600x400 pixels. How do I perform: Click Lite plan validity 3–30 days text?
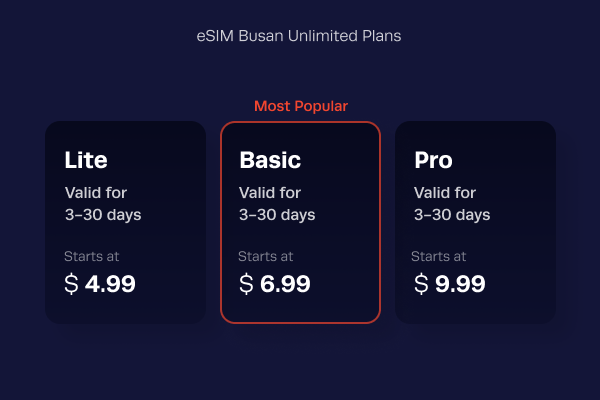click(103, 215)
